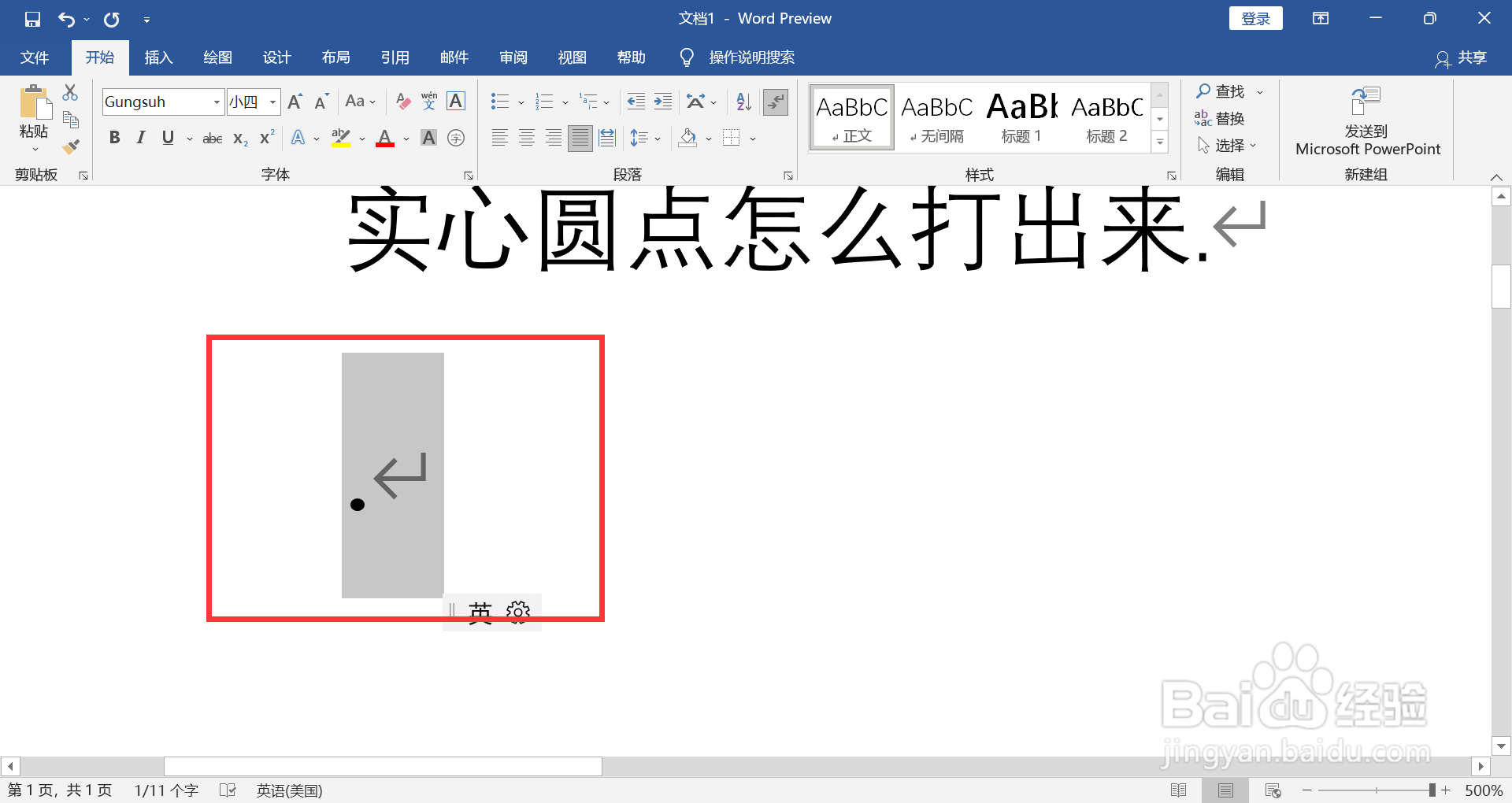This screenshot has width=1512, height=803.
Task: Open the line spacing dropdown
Action: (x=658, y=138)
